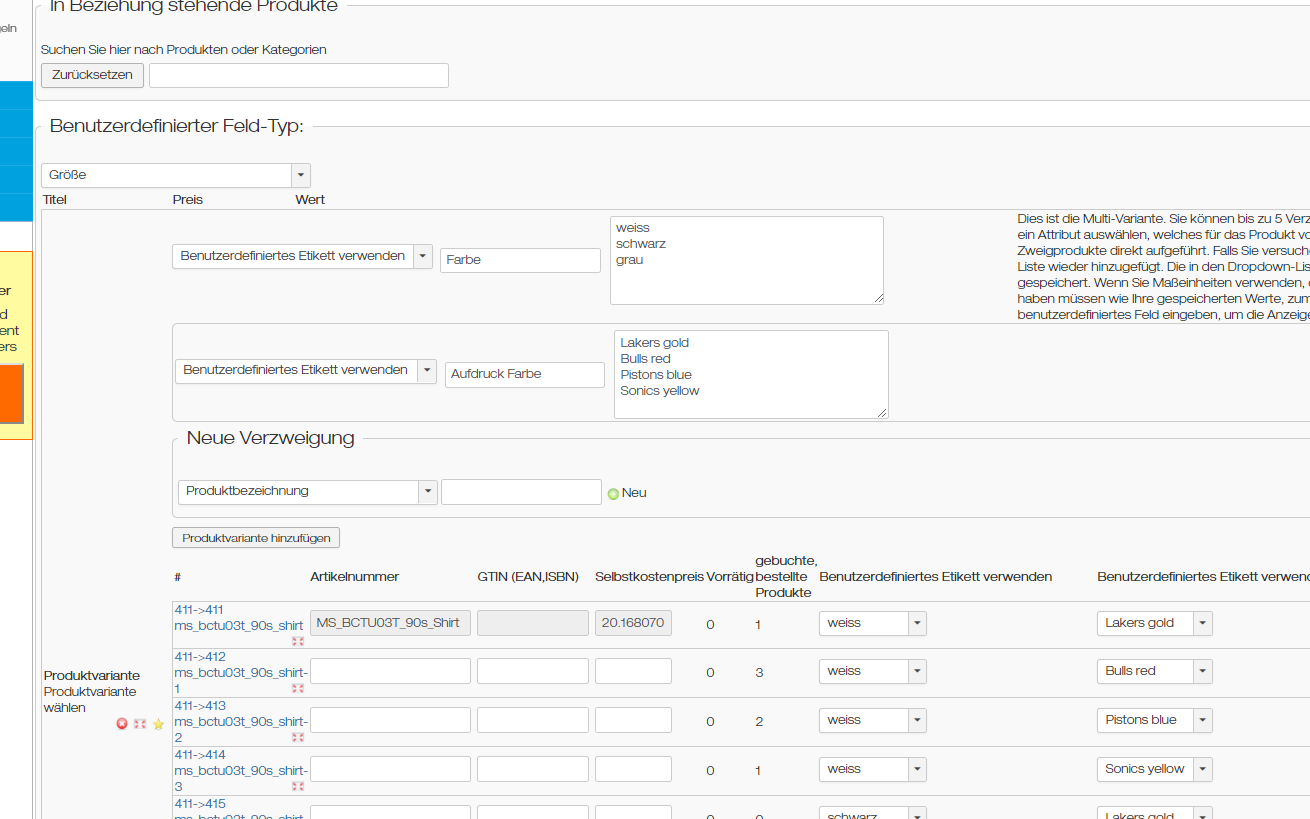Expand the Pistons blue dropdown

tap(1203, 720)
